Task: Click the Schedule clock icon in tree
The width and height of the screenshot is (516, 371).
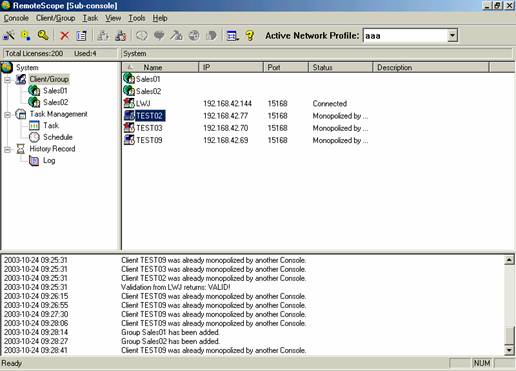Action: pyautogui.click(x=34, y=137)
